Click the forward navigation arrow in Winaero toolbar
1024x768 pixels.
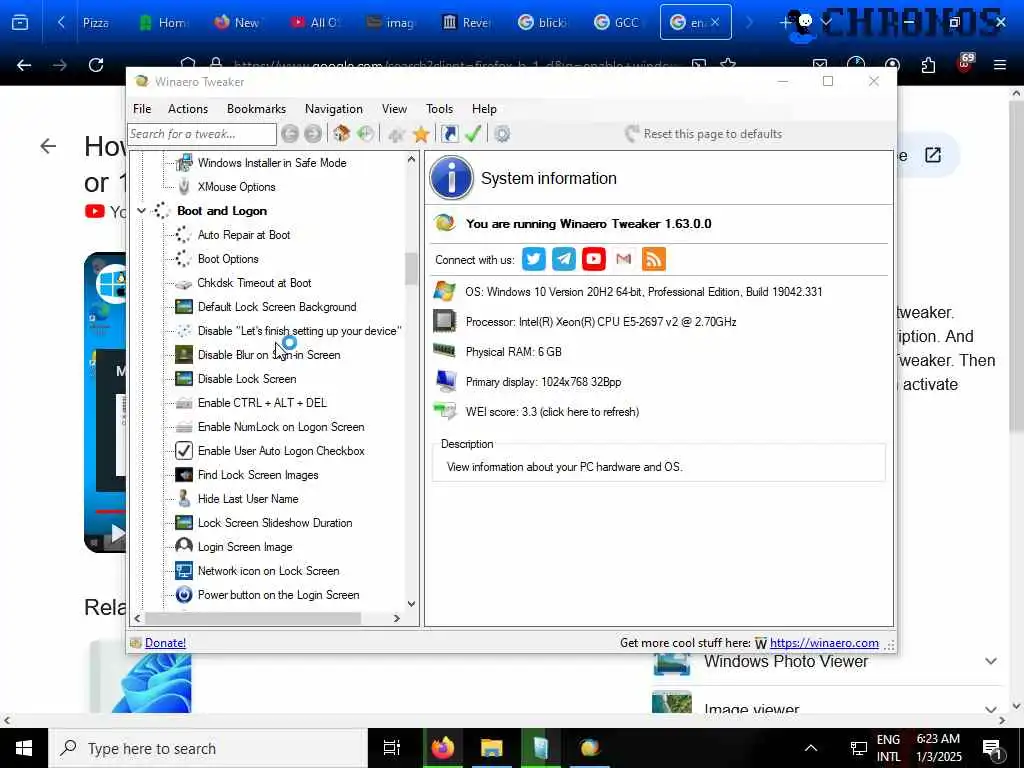(313, 134)
